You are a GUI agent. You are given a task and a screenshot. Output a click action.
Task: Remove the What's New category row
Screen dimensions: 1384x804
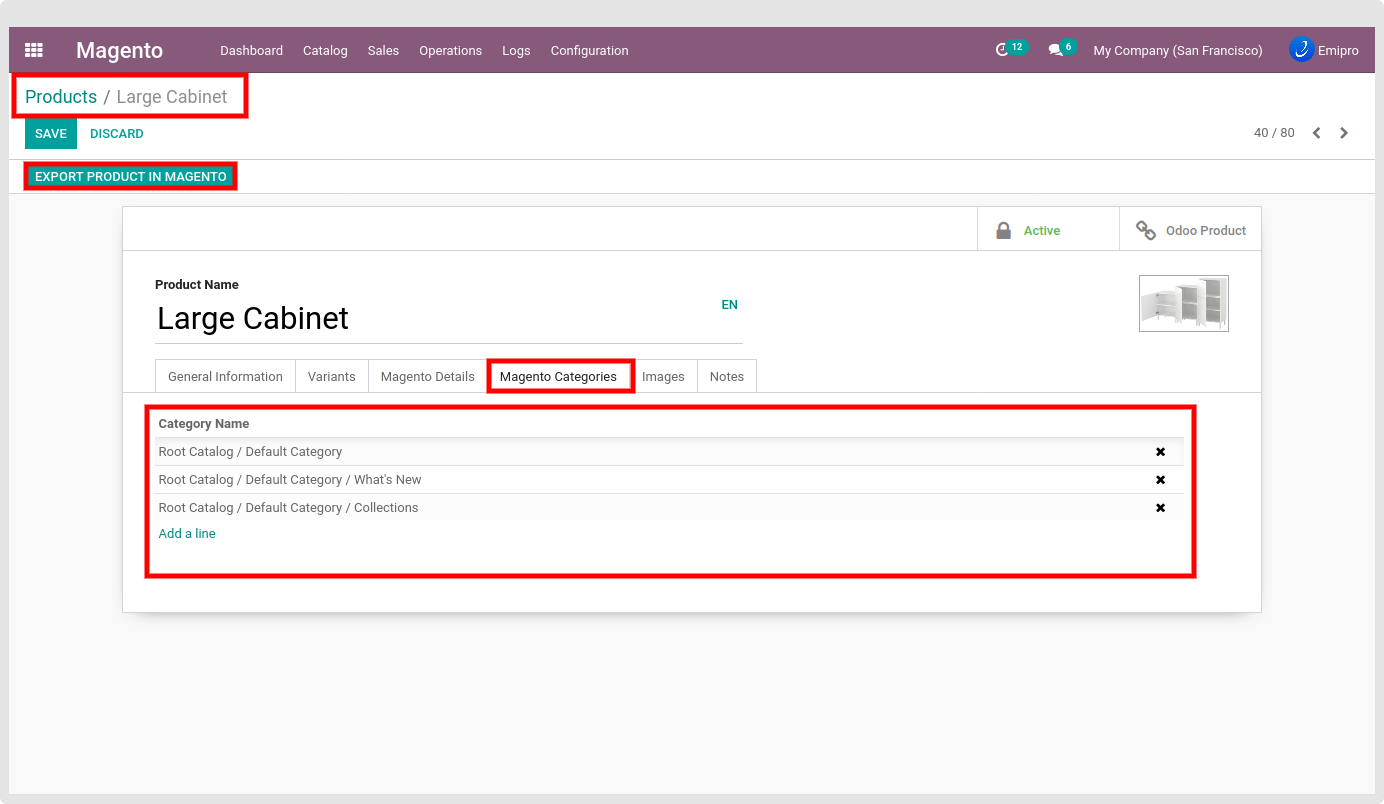tap(1161, 480)
